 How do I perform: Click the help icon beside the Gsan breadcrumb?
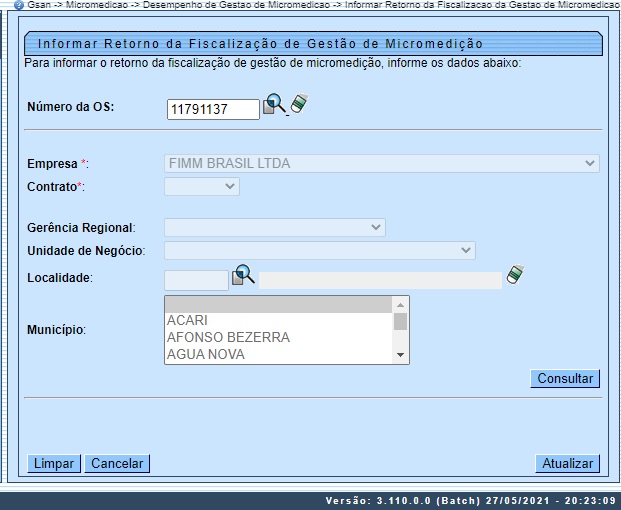tap(19, 5)
